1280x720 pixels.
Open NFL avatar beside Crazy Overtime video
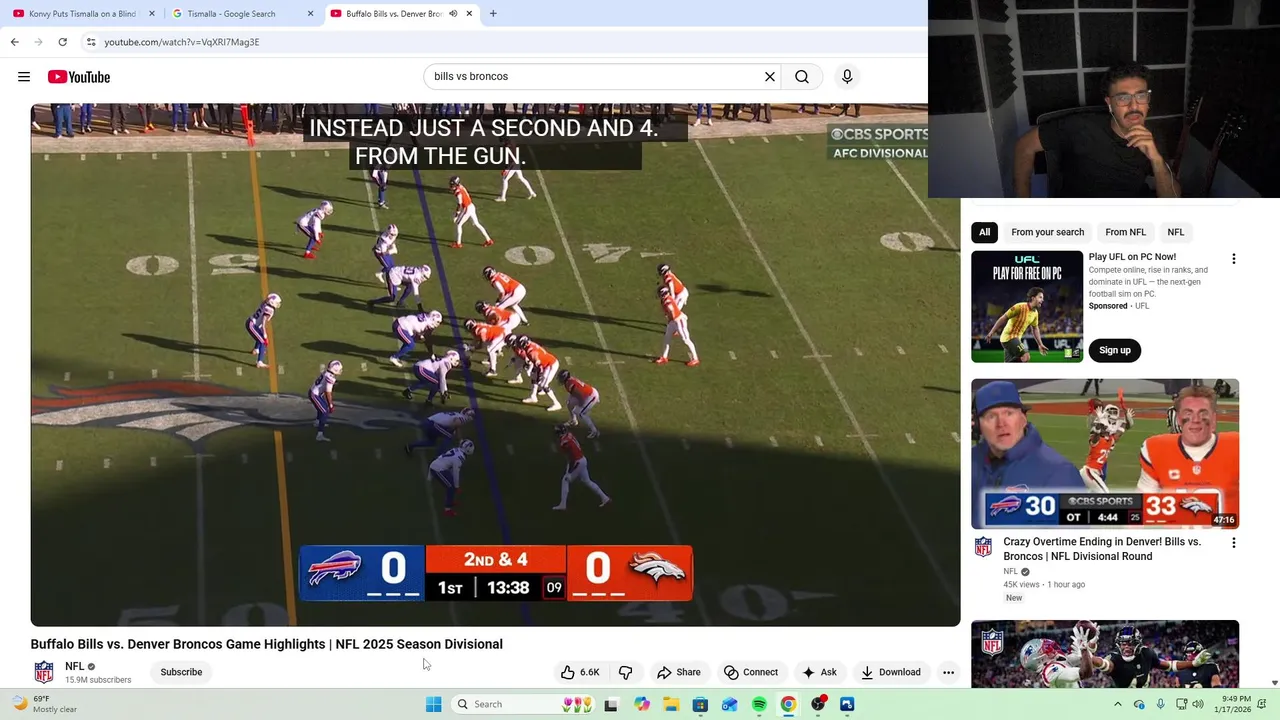tap(983, 547)
